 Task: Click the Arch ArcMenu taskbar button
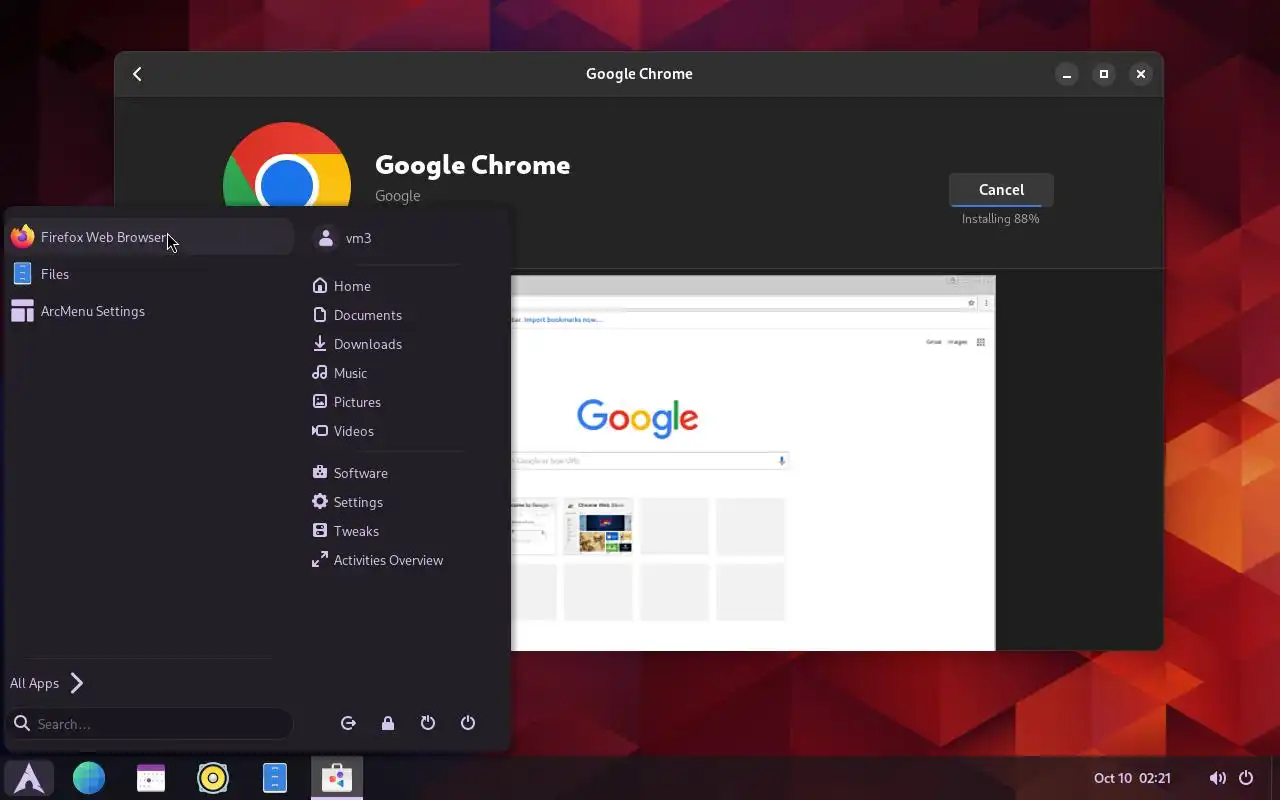pos(29,778)
